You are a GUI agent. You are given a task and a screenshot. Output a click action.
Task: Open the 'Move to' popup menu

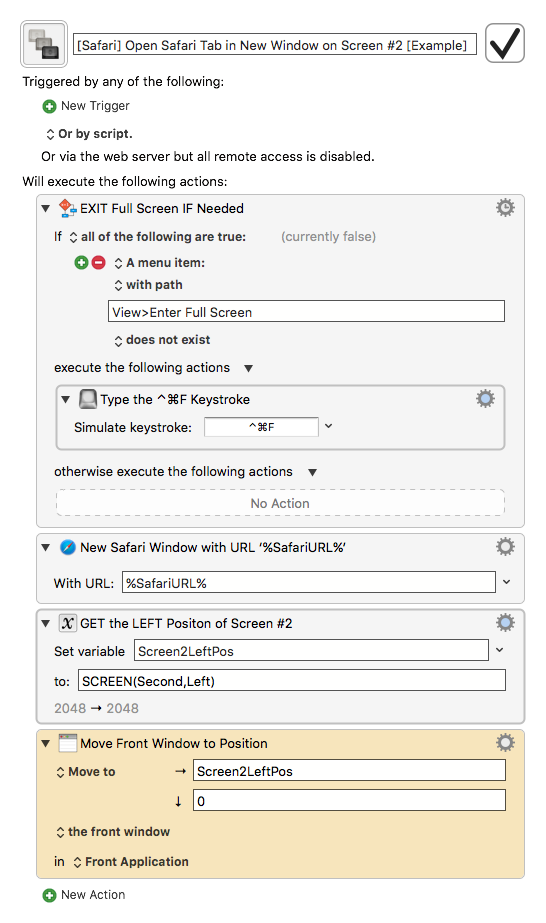86,772
